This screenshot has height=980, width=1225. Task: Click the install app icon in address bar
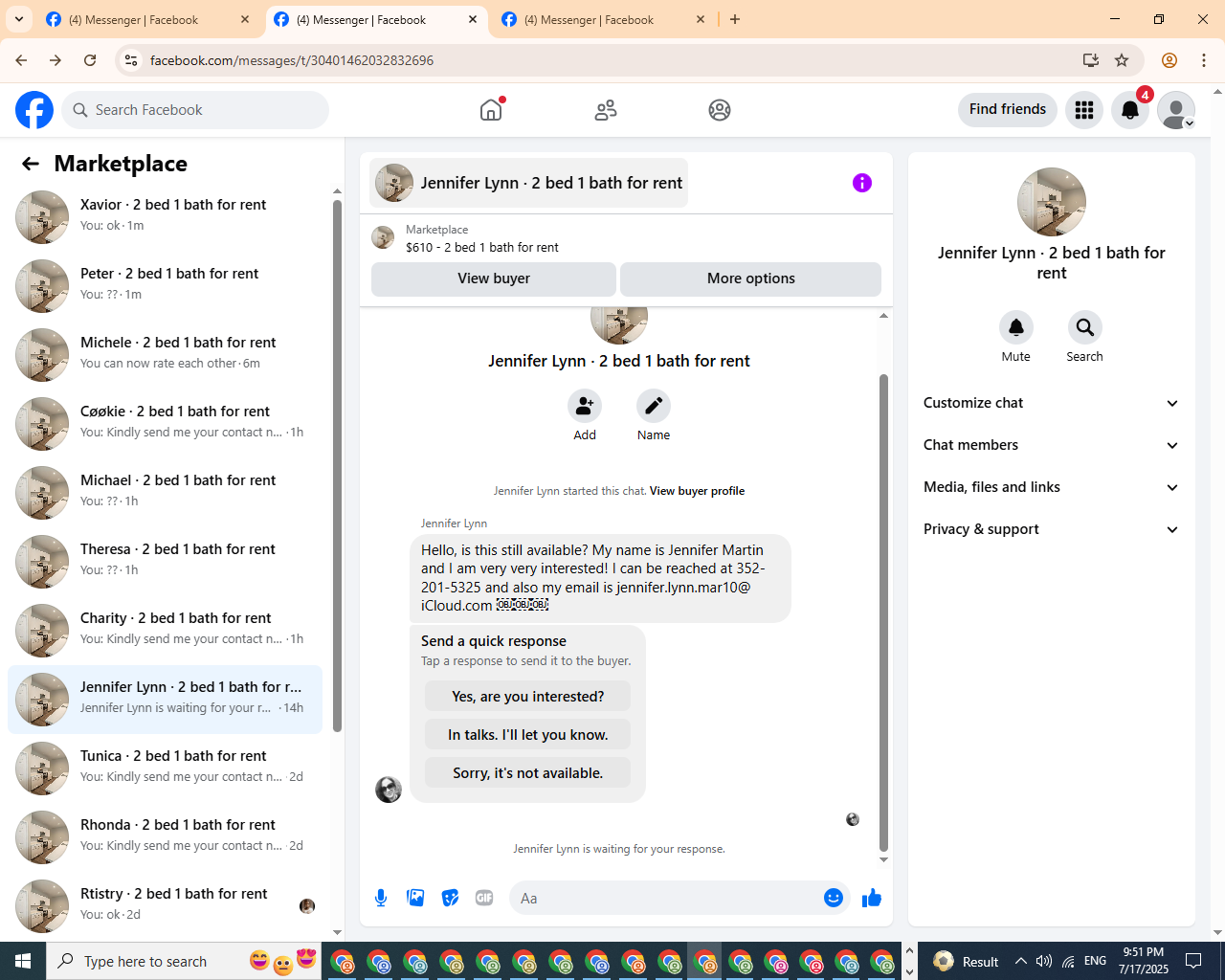point(1091,60)
